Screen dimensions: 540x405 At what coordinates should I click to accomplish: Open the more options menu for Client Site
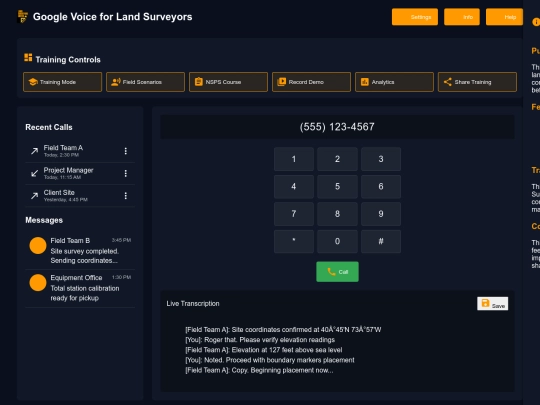tap(126, 196)
